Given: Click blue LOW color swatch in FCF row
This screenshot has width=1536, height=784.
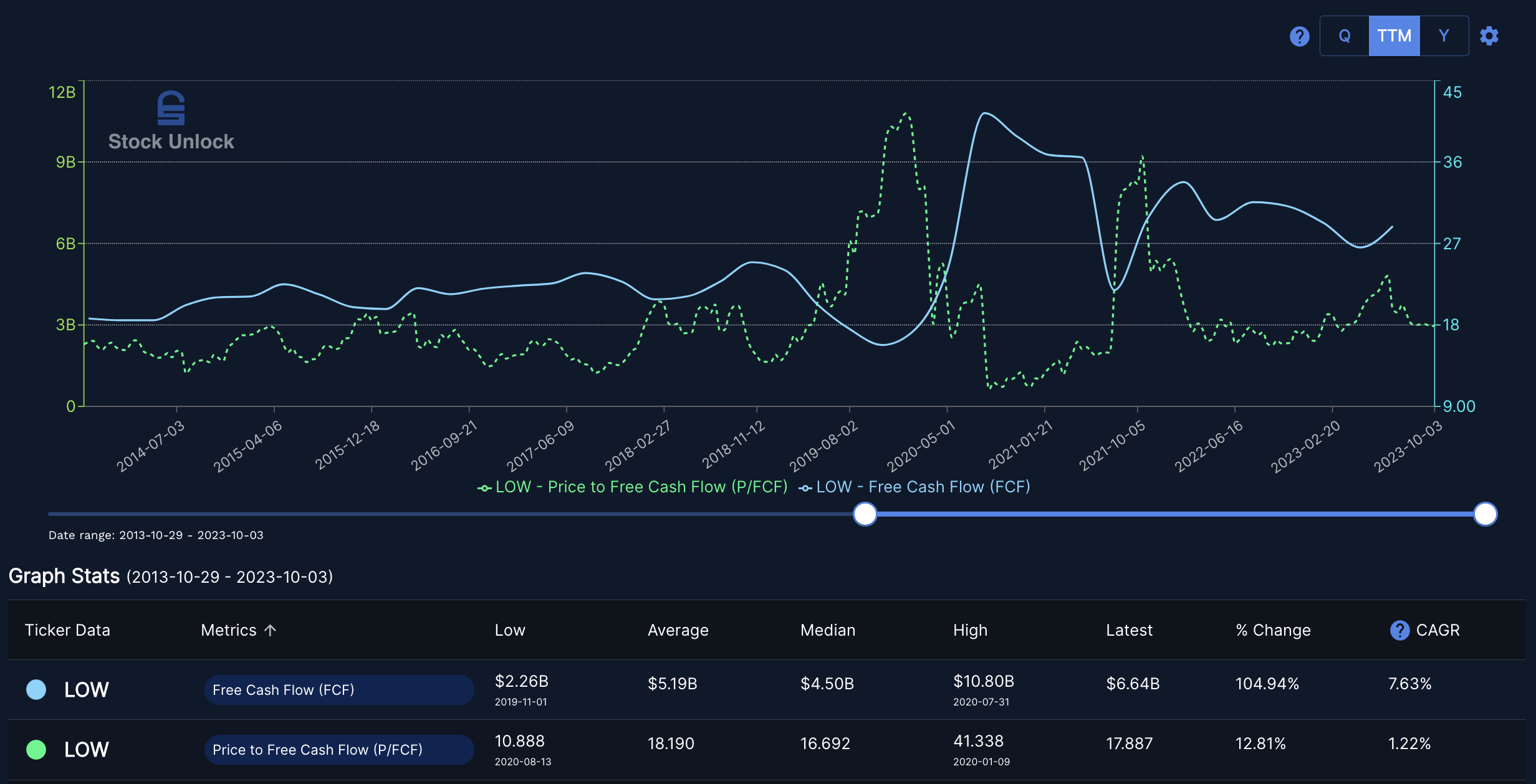Looking at the screenshot, I should [x=36, y=689].
